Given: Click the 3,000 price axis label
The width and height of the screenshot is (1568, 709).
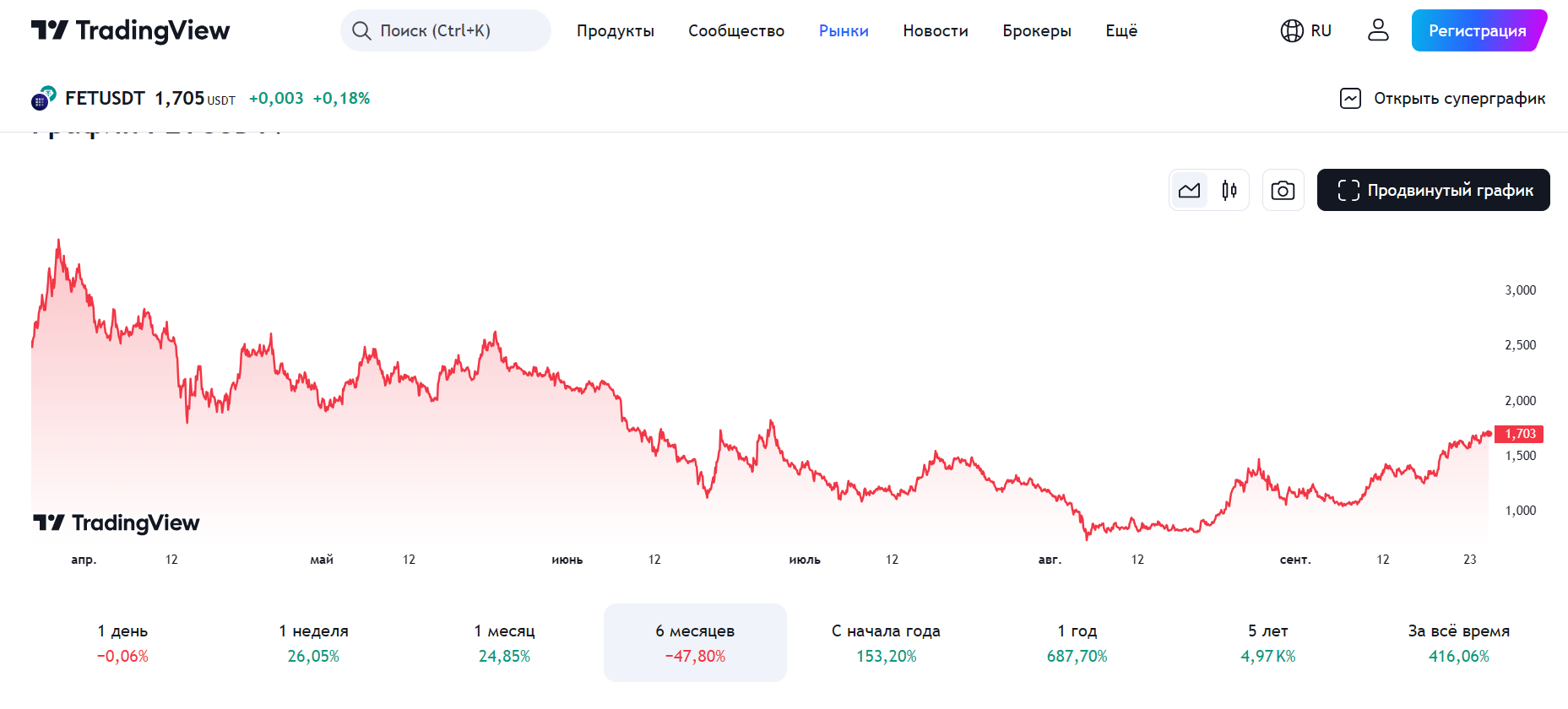Looking at the screenshot, I should point(1520,290).
